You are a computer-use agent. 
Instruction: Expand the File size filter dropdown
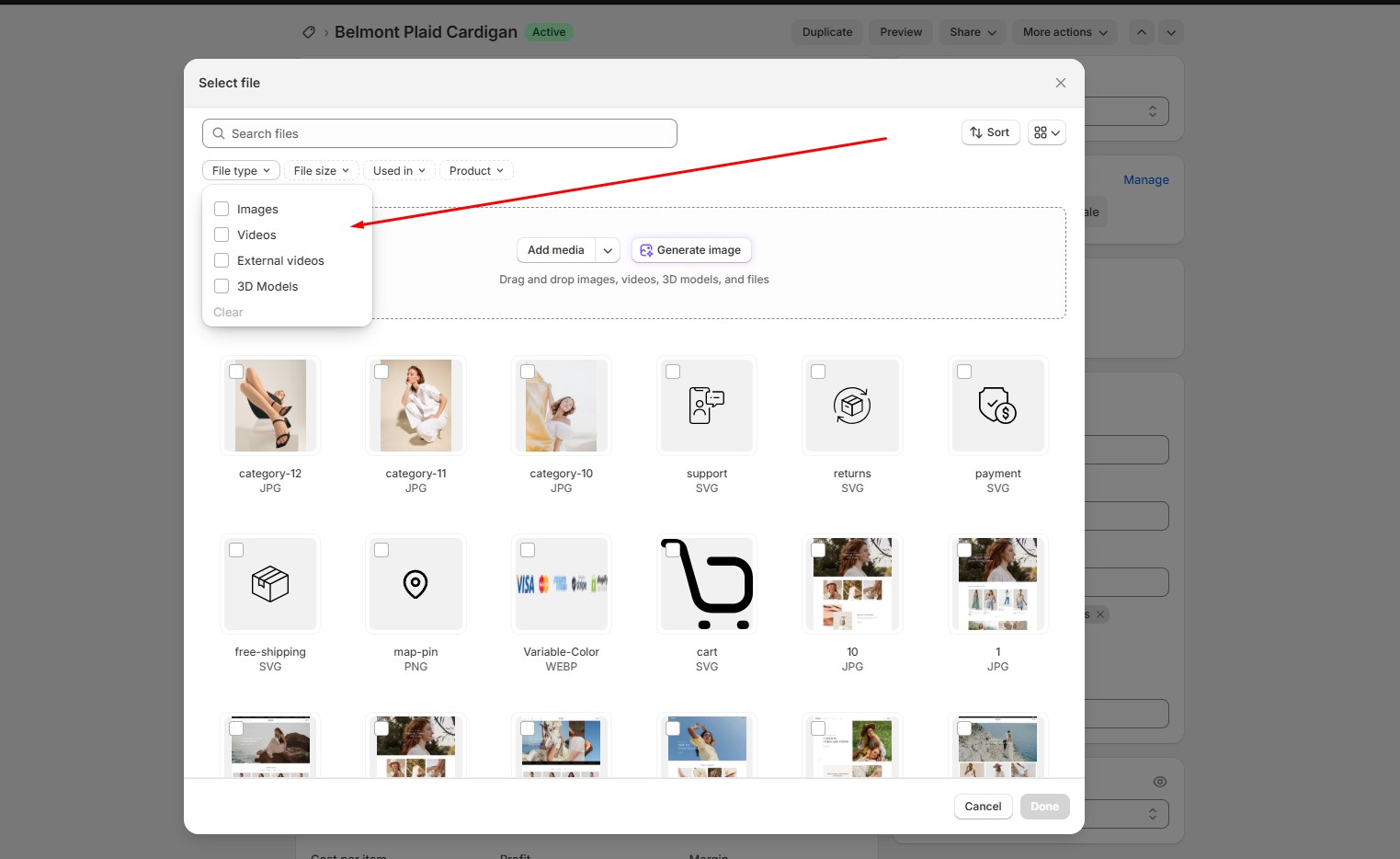[321, 171]
